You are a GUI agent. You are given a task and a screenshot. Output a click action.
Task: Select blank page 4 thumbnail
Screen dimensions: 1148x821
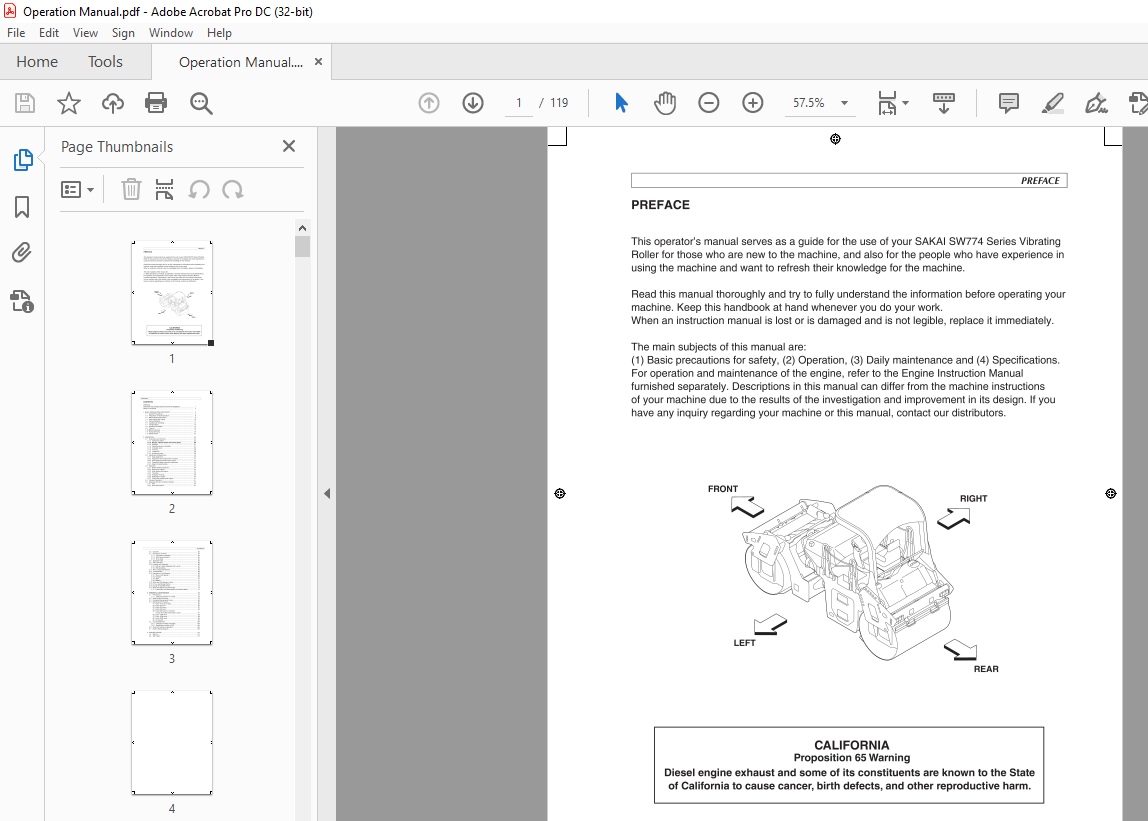(x=172, y=743)
